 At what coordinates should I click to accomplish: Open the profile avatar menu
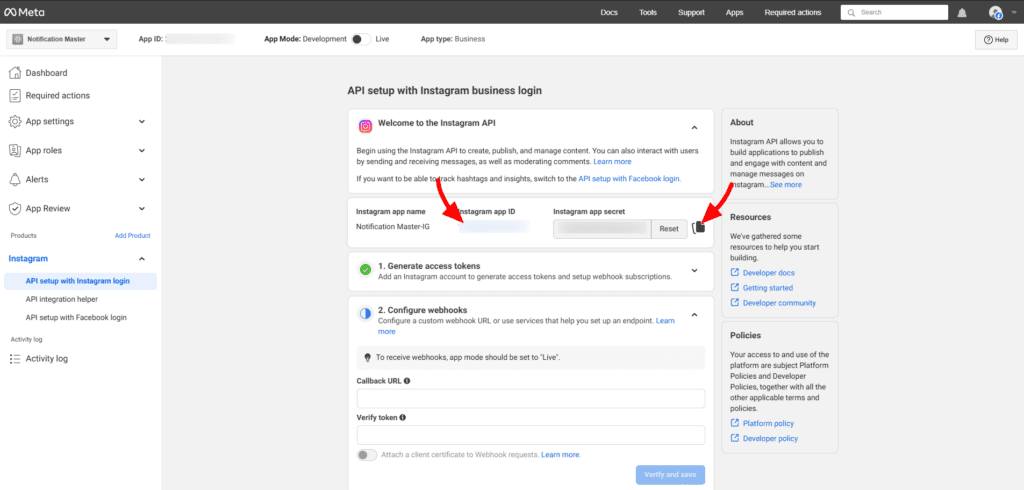click(995, 12)
